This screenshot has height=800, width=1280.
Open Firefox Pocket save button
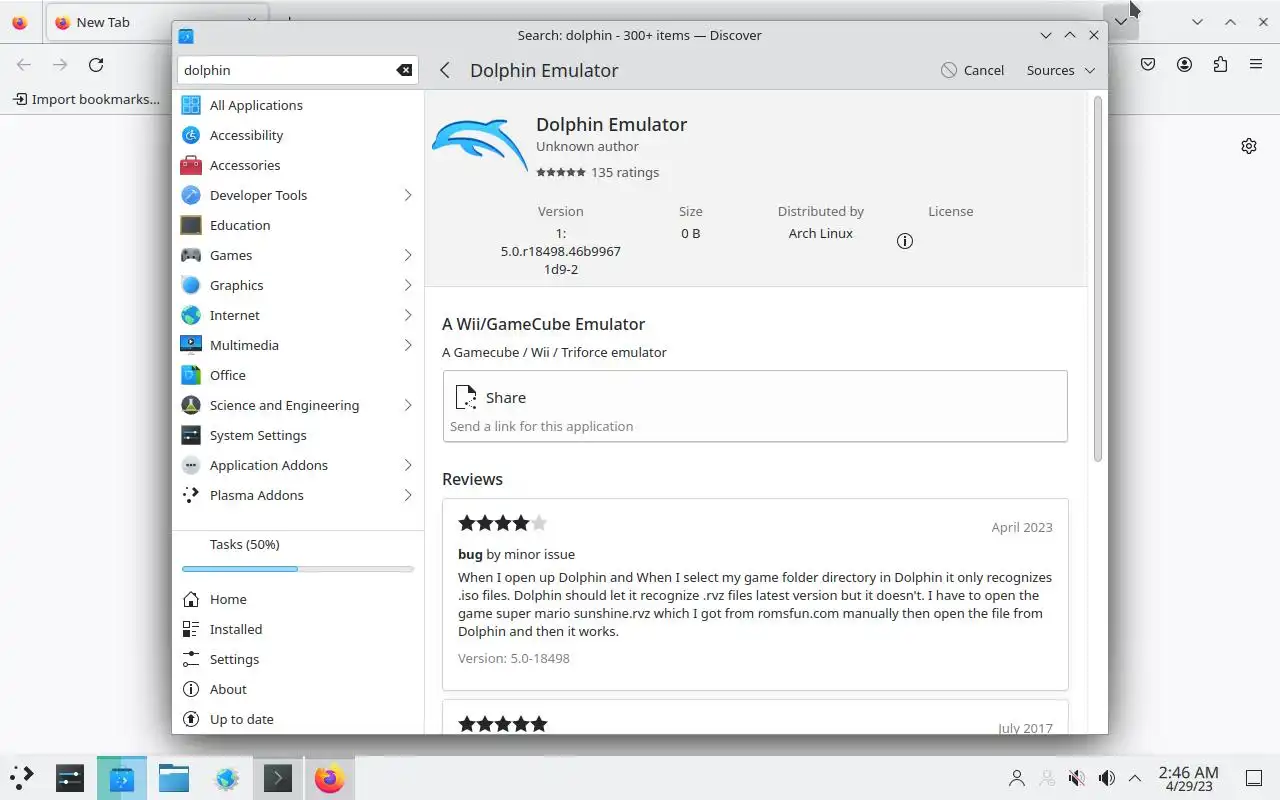(x=1148, y=64)
